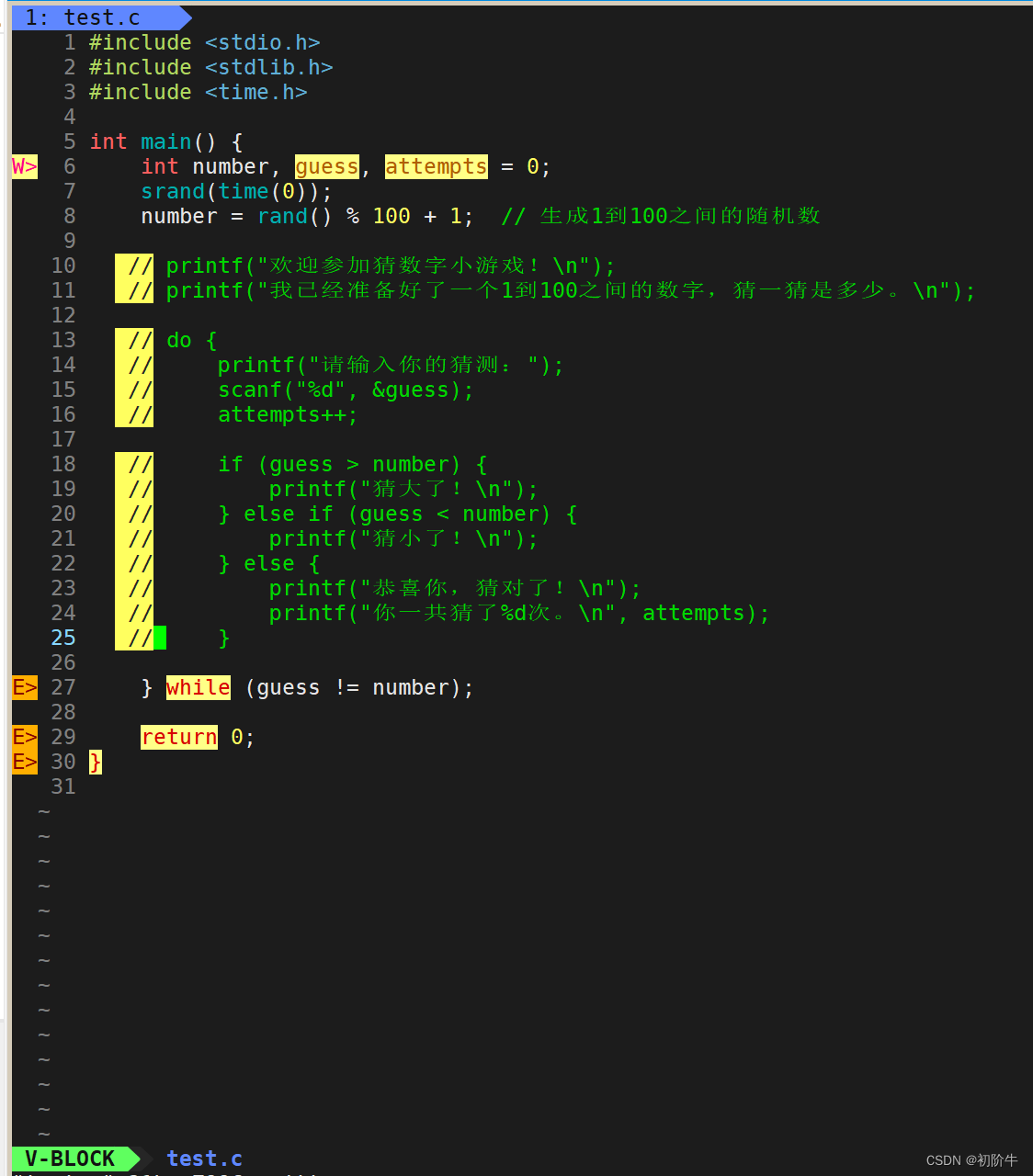Click the printf with '%d' on line 24
This screenshot has width=1033, height=1176.
[519, 613]
